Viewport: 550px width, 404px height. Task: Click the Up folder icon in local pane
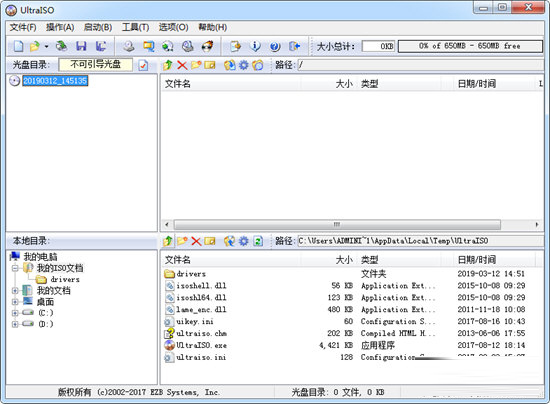coord(168,241)
